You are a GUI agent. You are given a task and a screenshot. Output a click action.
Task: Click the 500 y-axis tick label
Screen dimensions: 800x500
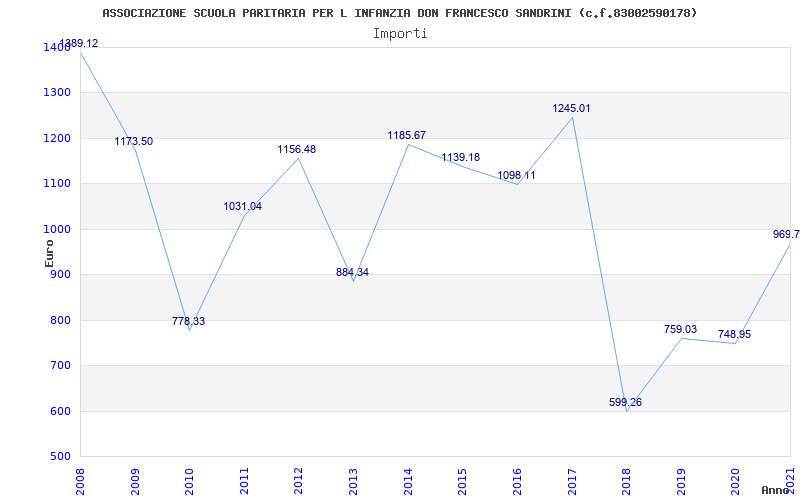61,457
